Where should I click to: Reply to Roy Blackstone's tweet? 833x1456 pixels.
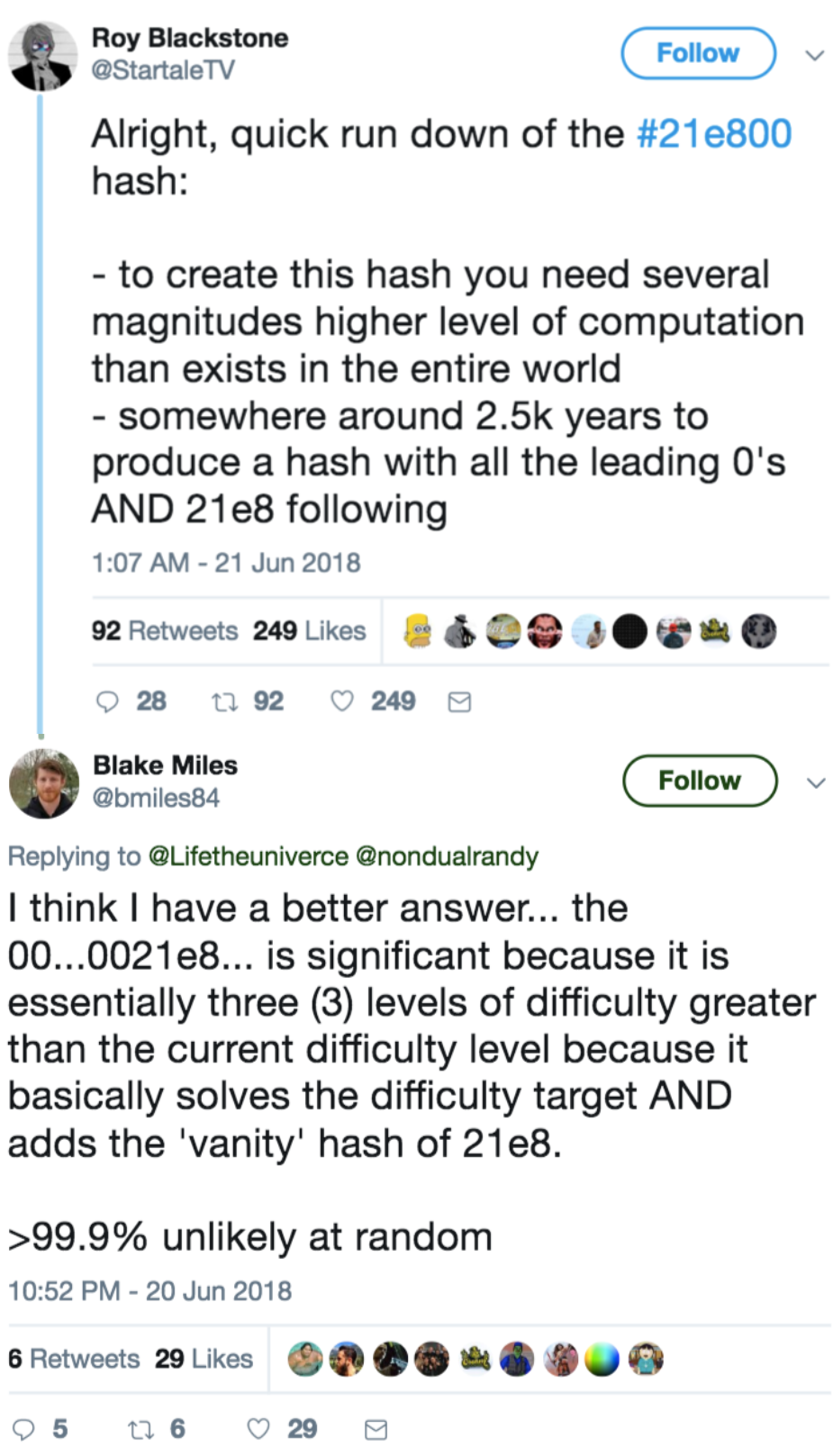107,701
